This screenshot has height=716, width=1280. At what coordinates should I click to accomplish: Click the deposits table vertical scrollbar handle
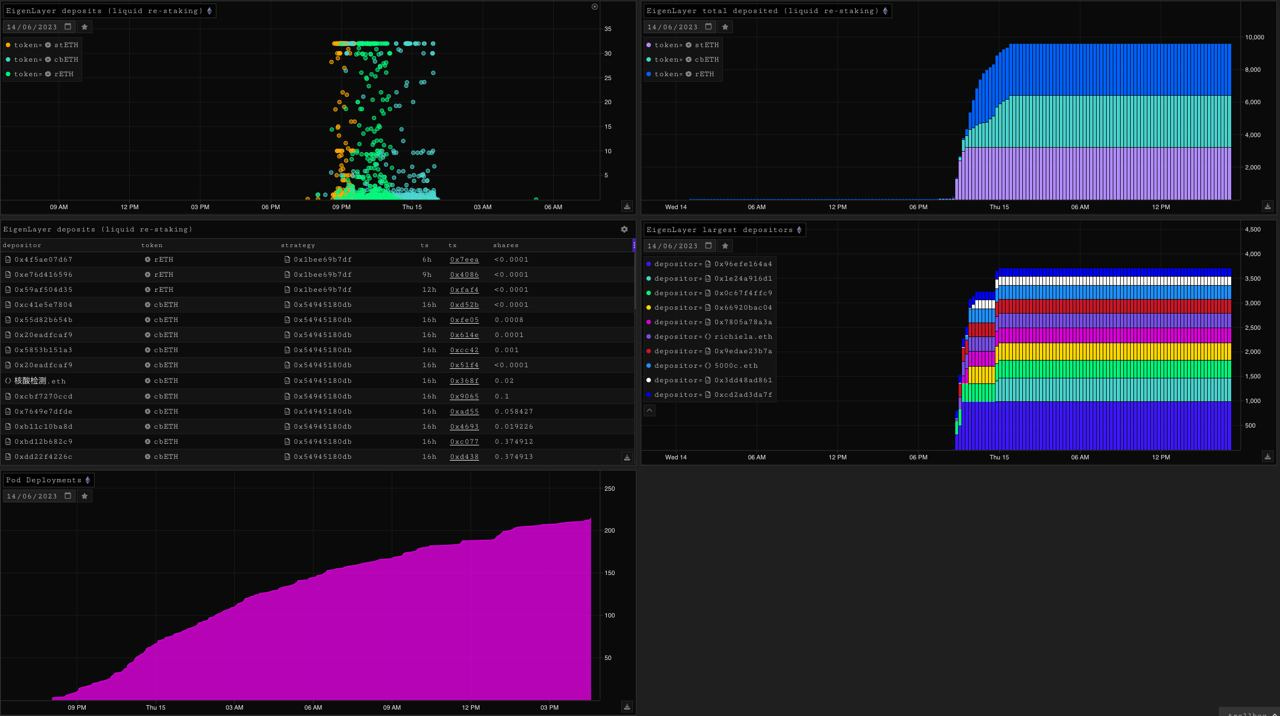coord(634,245)
